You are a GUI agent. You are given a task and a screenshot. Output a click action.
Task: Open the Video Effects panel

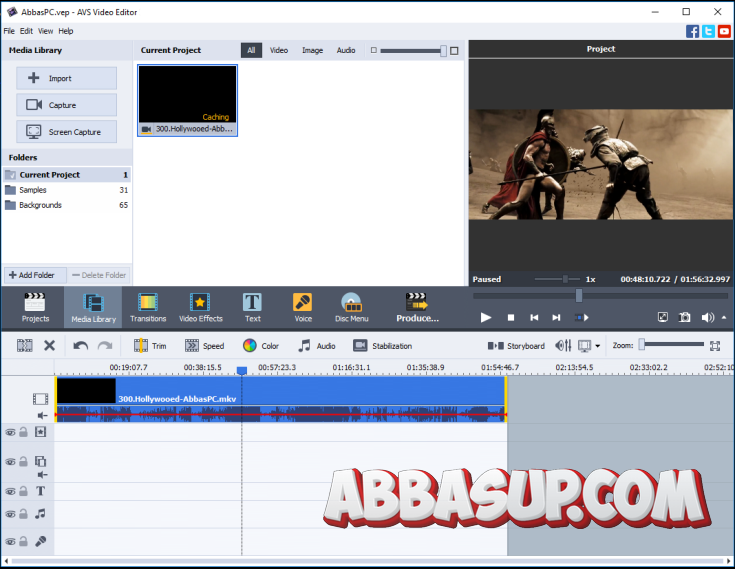coord(201,307)
